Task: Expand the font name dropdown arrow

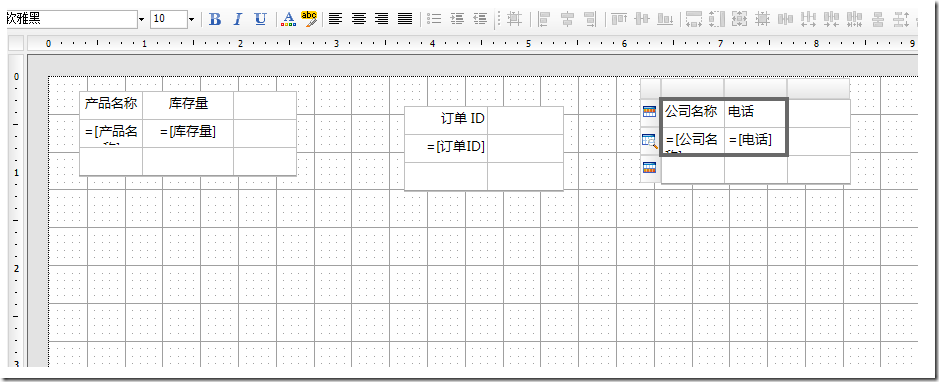Action: click(x=141, y=19)
